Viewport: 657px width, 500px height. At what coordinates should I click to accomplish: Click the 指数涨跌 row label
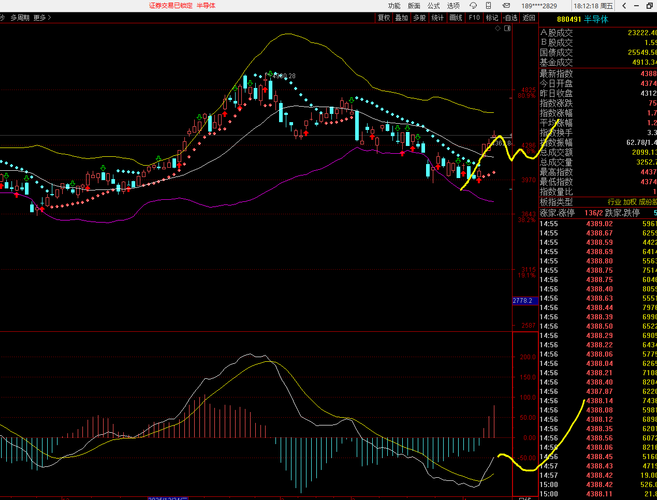[556, 103]
